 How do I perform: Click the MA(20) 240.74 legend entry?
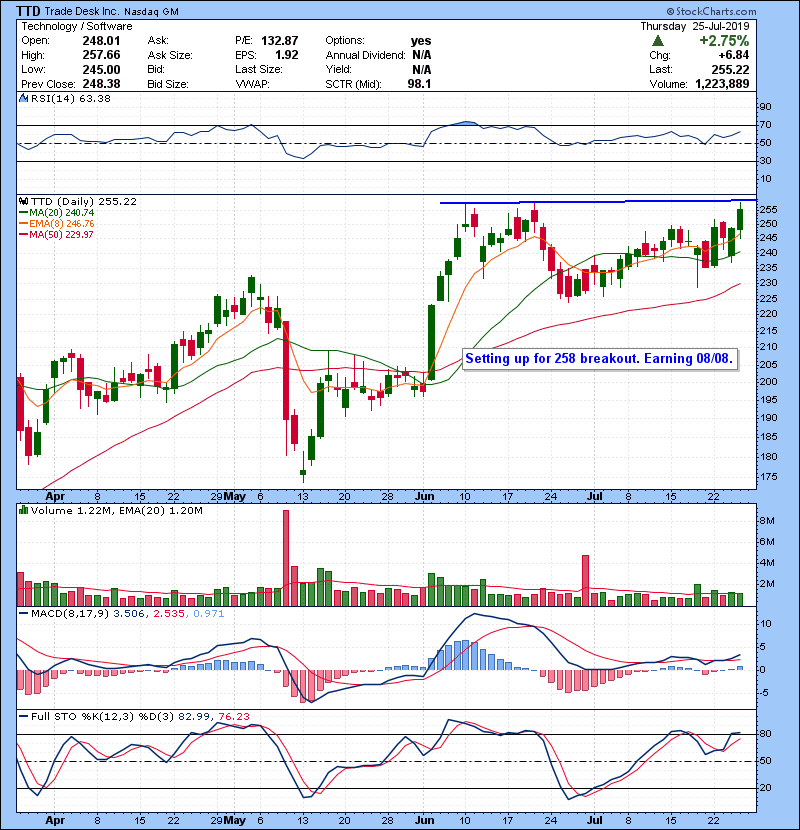pyautogui.click(x=57, y=212)
